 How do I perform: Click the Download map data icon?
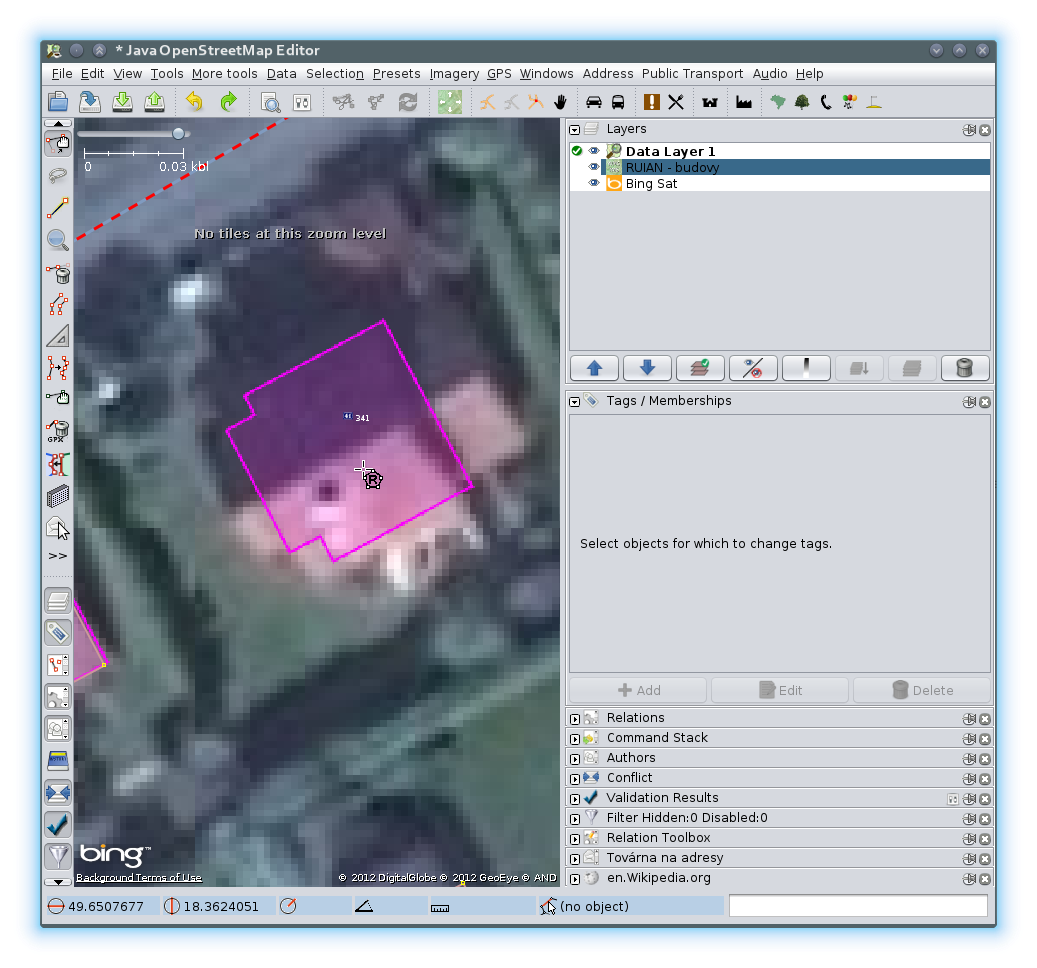click(x=122, y=102)
